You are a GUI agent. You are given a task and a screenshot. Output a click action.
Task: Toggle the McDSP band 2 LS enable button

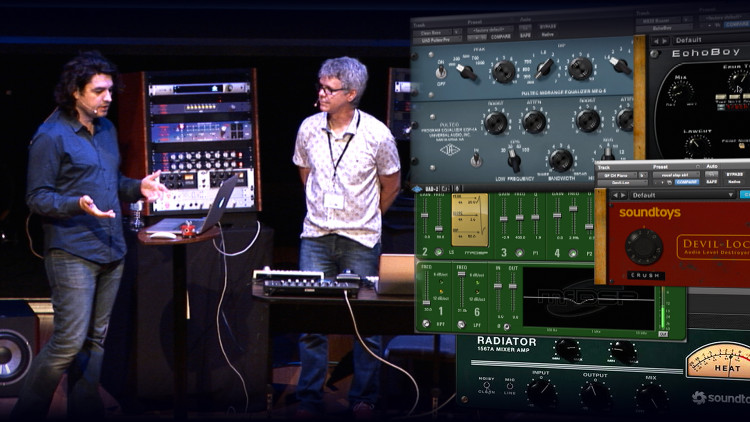click(x=438, y=252)
